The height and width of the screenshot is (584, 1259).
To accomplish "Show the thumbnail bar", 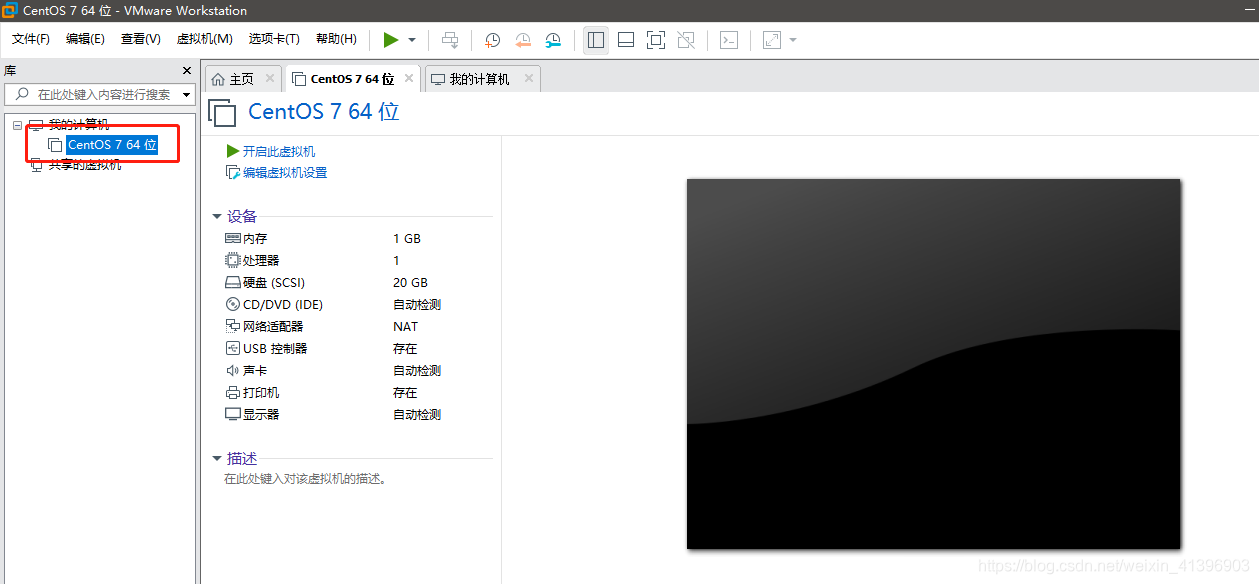I will (625, 40).
